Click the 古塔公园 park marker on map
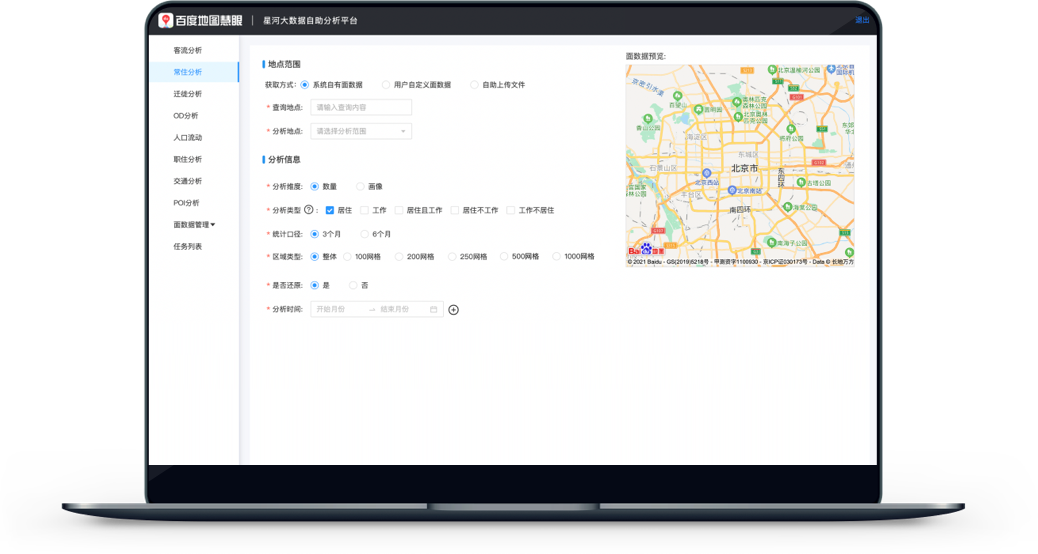This screenshot has width=1038, height=554. pyautogui.click(x=801, y=182)
